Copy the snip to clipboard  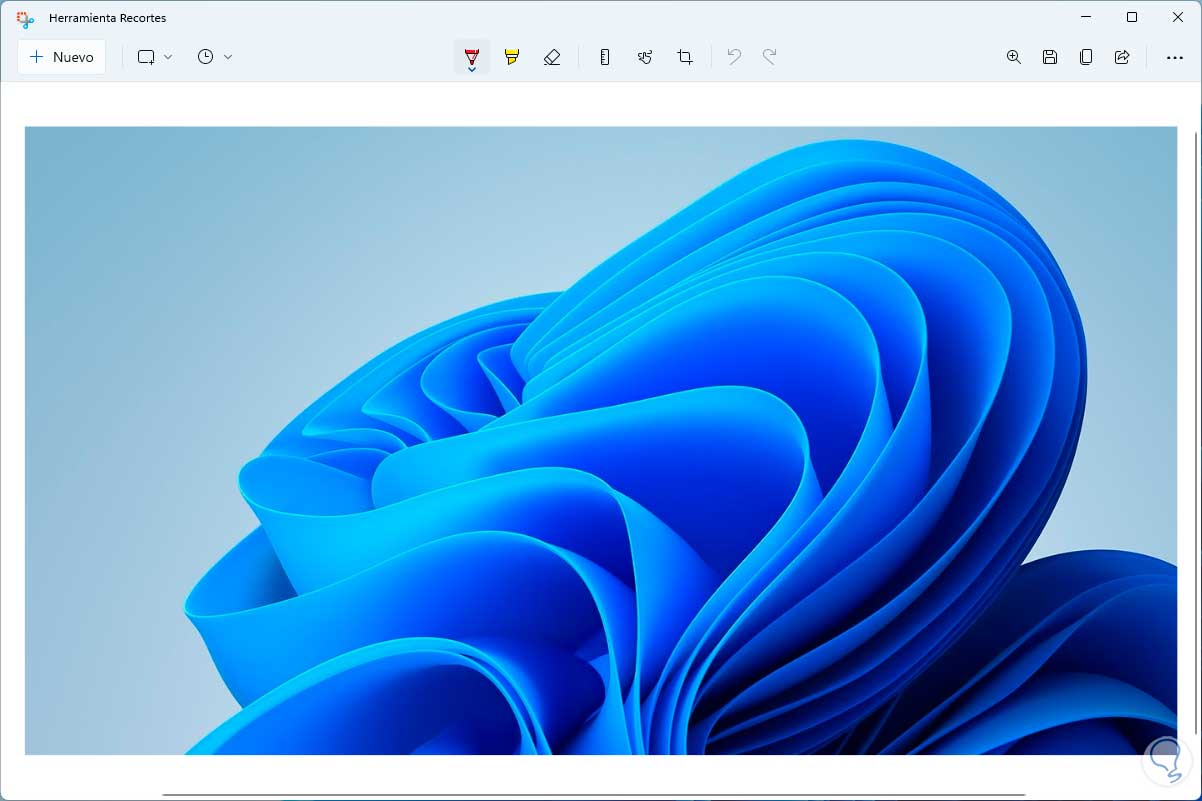[1086, 57]
